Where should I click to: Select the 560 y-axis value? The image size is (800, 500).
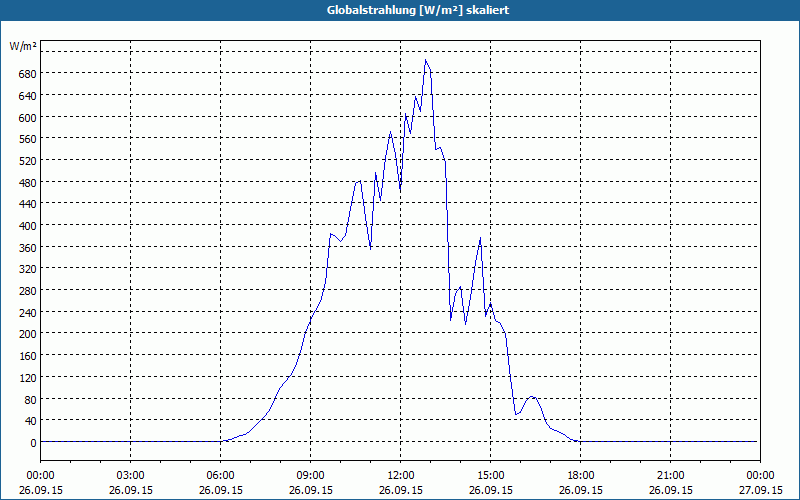point(27,139)
